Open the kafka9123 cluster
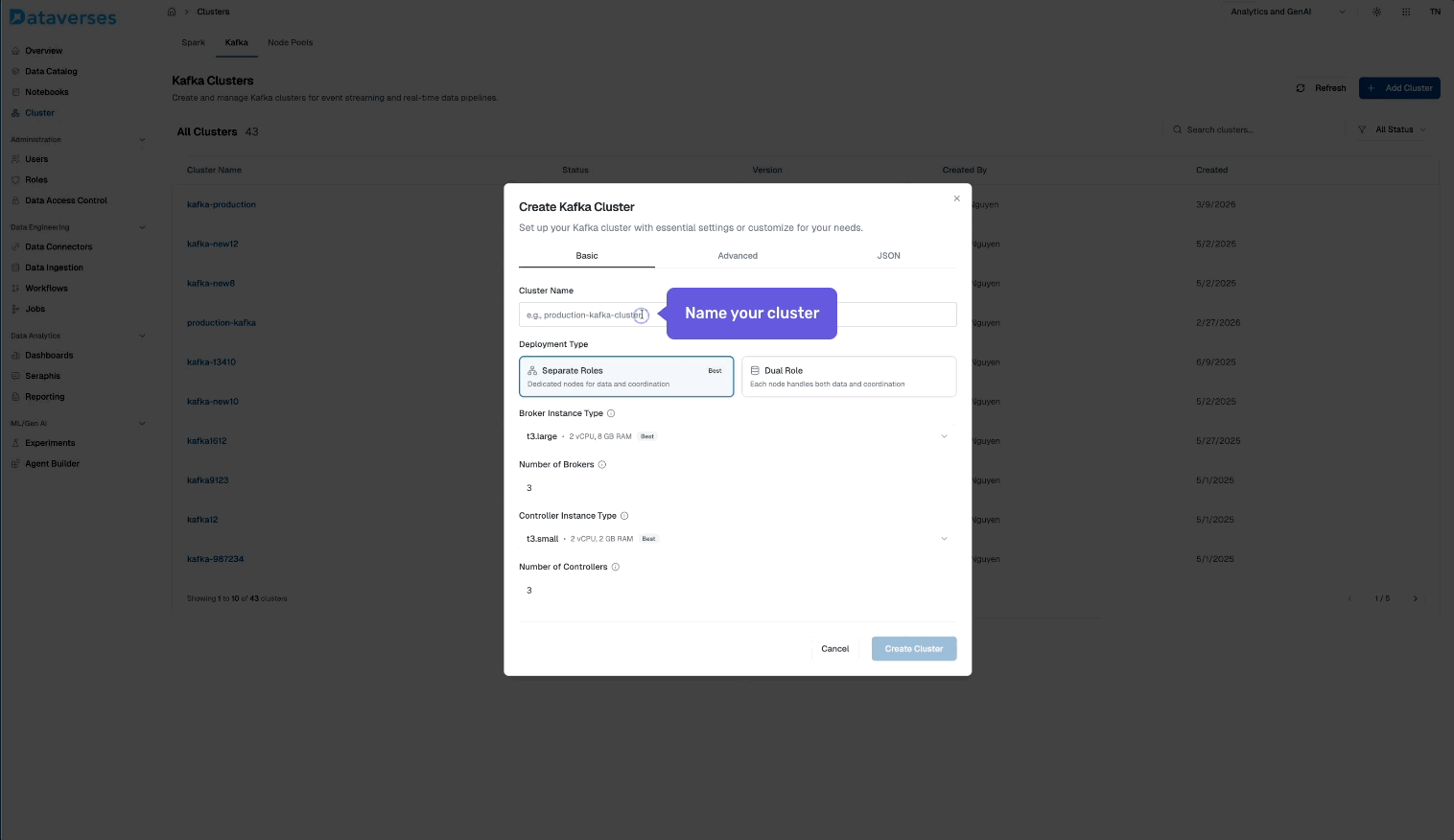1454x840 pixels. (208, 480)
